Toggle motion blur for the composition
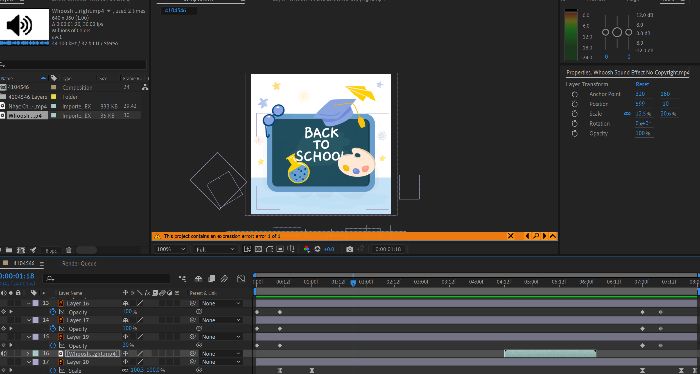 click(225, 278)
